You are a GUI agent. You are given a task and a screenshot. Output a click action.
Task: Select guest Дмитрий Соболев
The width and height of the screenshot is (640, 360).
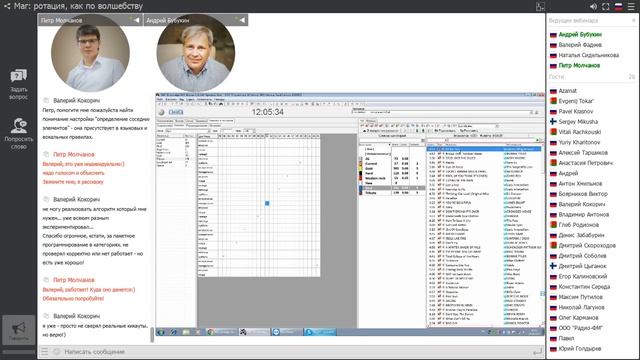tap(582, 256)
